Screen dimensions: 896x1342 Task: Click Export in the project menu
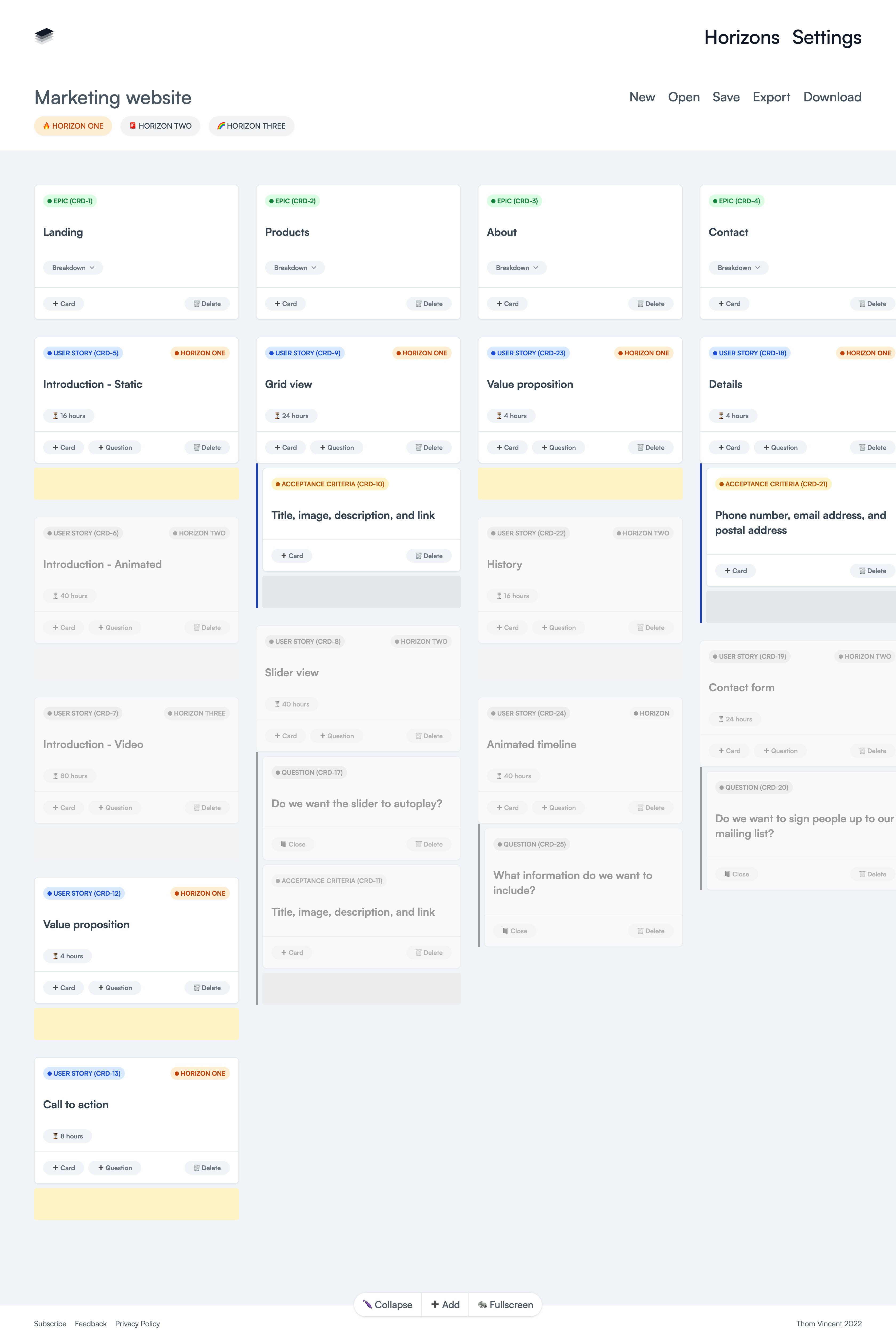tap(771, 97)
